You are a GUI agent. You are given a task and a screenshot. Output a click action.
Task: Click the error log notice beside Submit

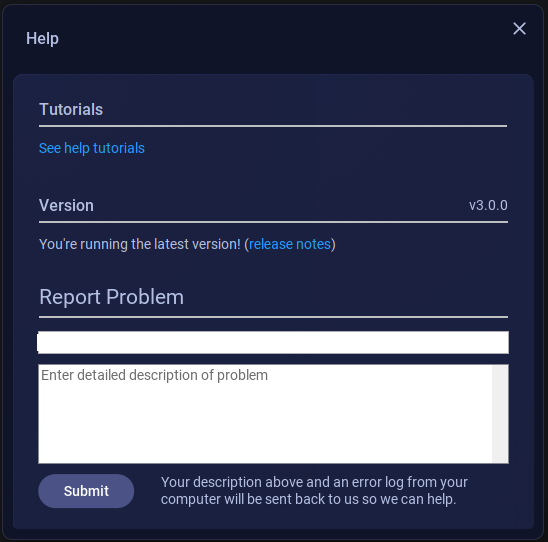[314, 491]
